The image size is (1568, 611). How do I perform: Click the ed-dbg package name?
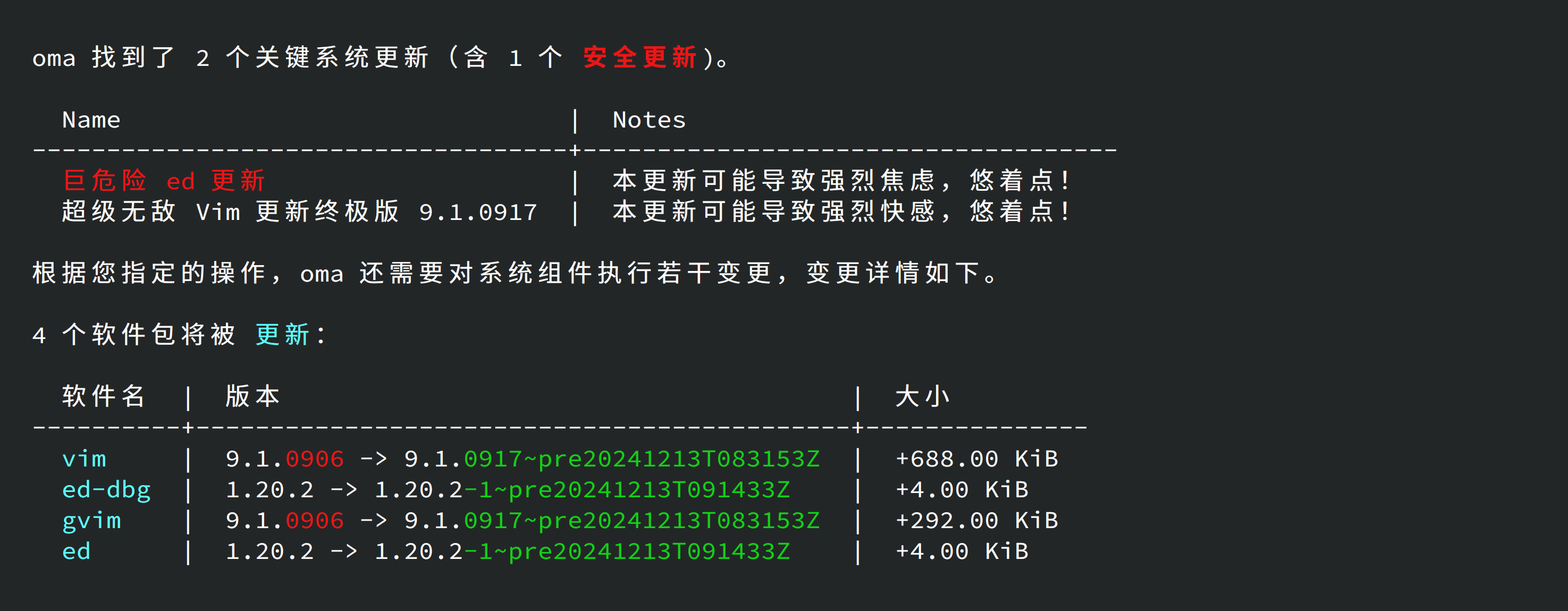(106, 490)
